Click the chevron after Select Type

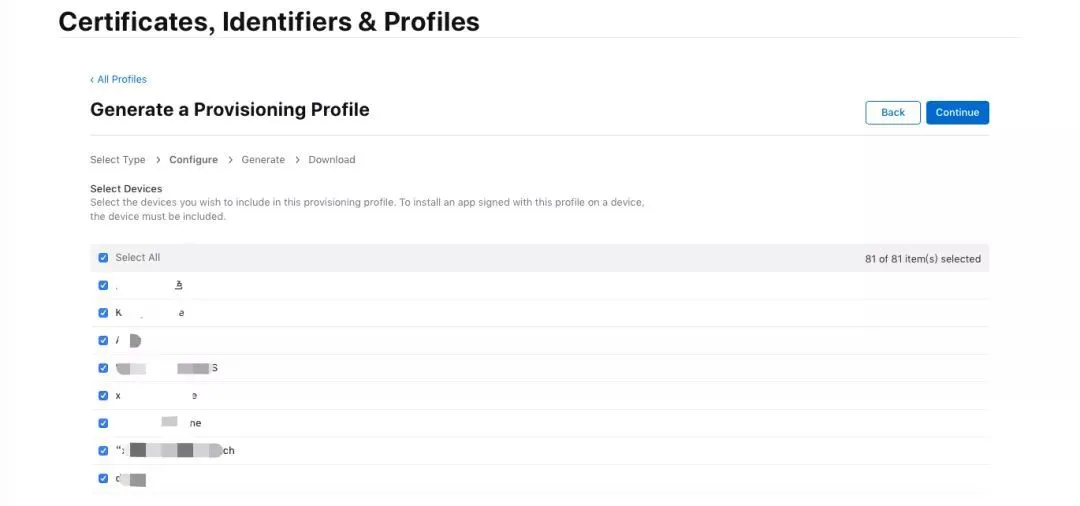pyautogui.click(x=158, y=160)
